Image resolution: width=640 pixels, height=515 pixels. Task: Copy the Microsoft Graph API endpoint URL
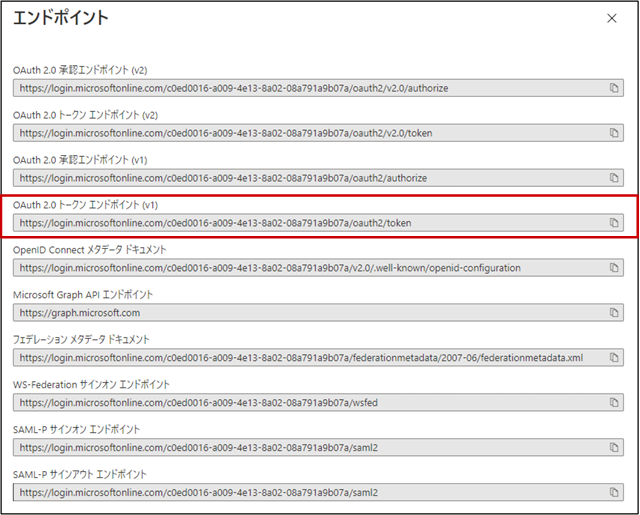(614, 313)
